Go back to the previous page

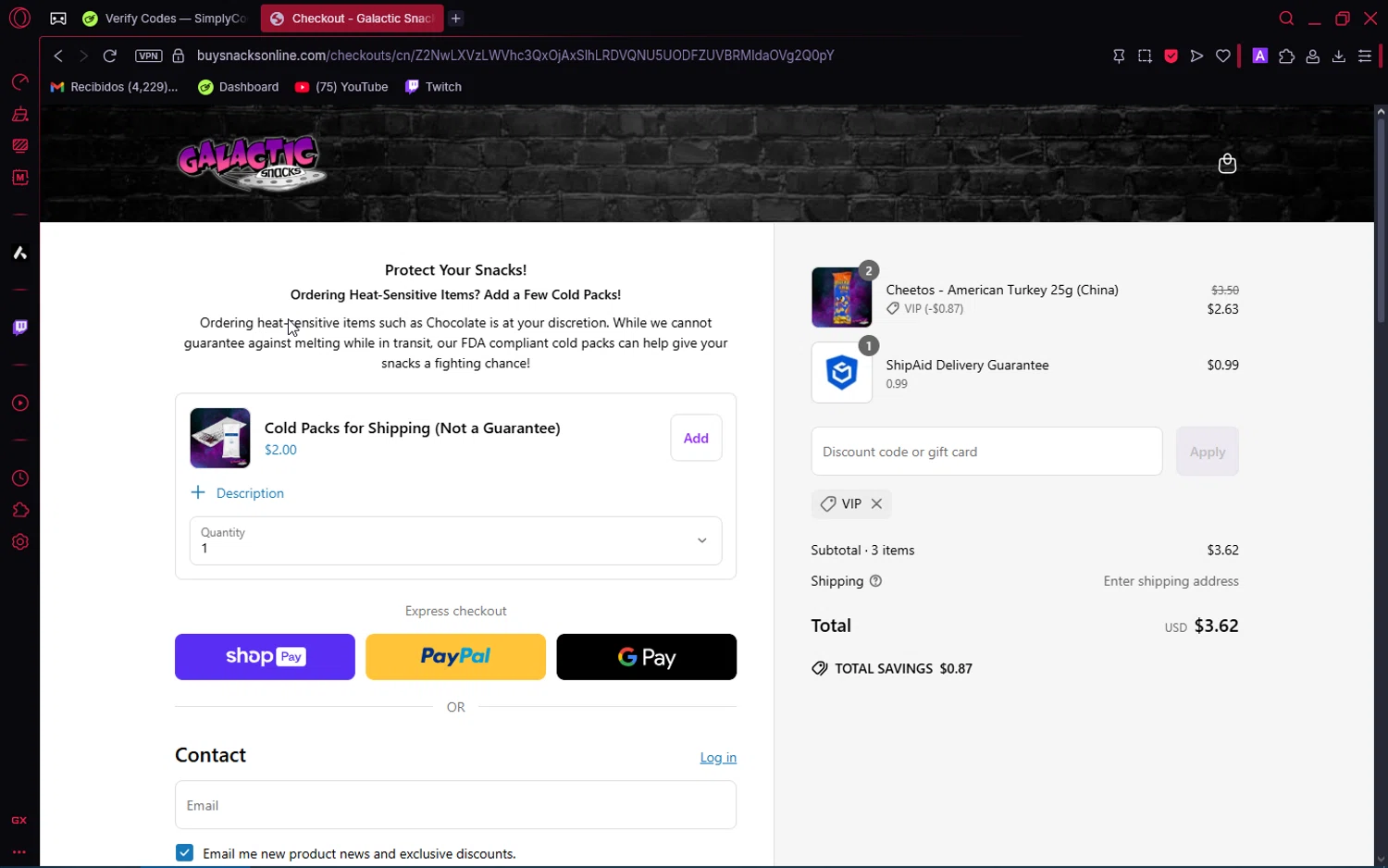tap(58, 56)
